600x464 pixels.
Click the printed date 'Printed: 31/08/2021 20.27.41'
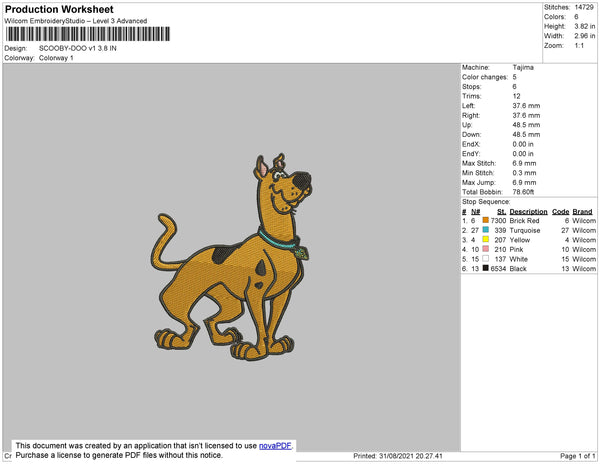pos(398,456)
